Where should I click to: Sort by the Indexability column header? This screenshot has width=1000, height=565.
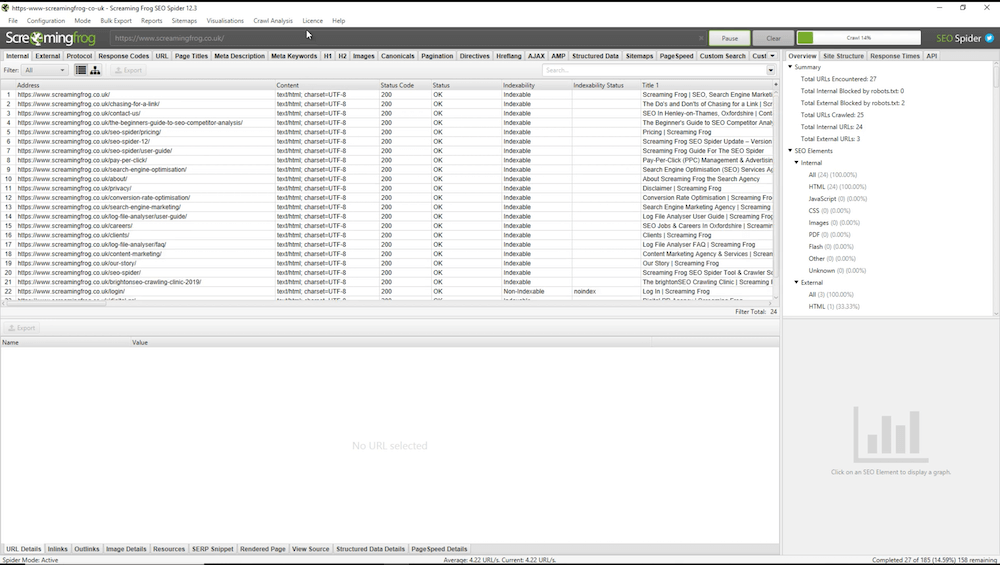(536, 85)
